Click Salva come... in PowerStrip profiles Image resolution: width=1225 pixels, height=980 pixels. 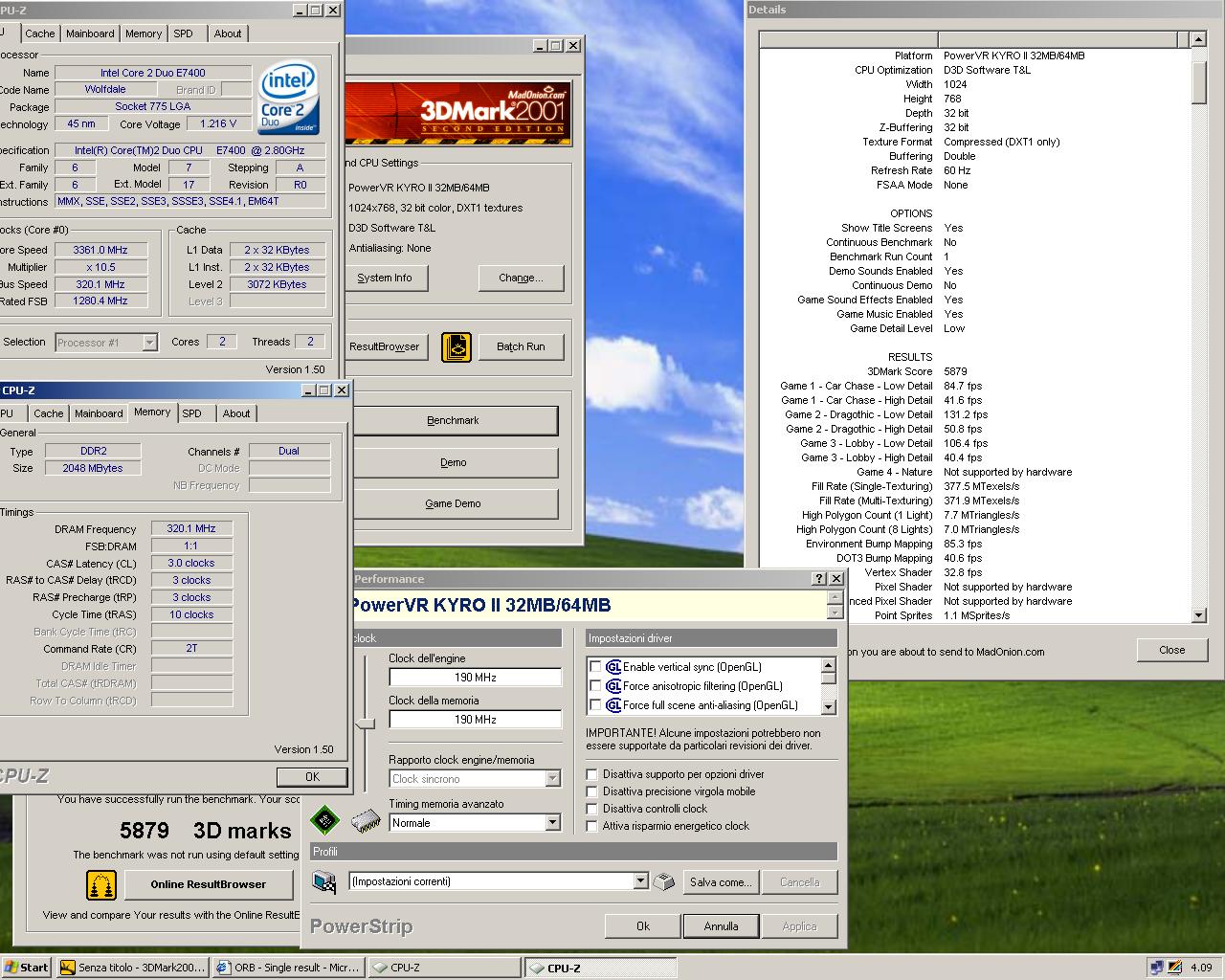coord(722,882)
